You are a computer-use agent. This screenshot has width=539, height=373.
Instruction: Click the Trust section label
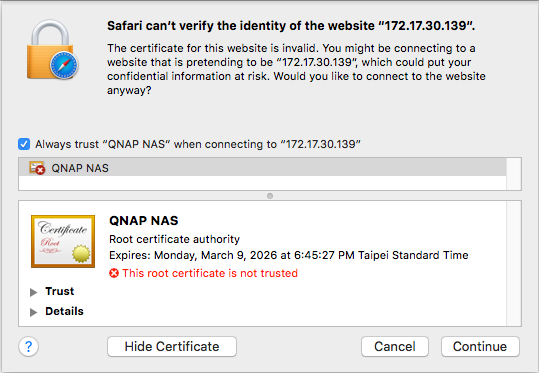coord(59,291)
